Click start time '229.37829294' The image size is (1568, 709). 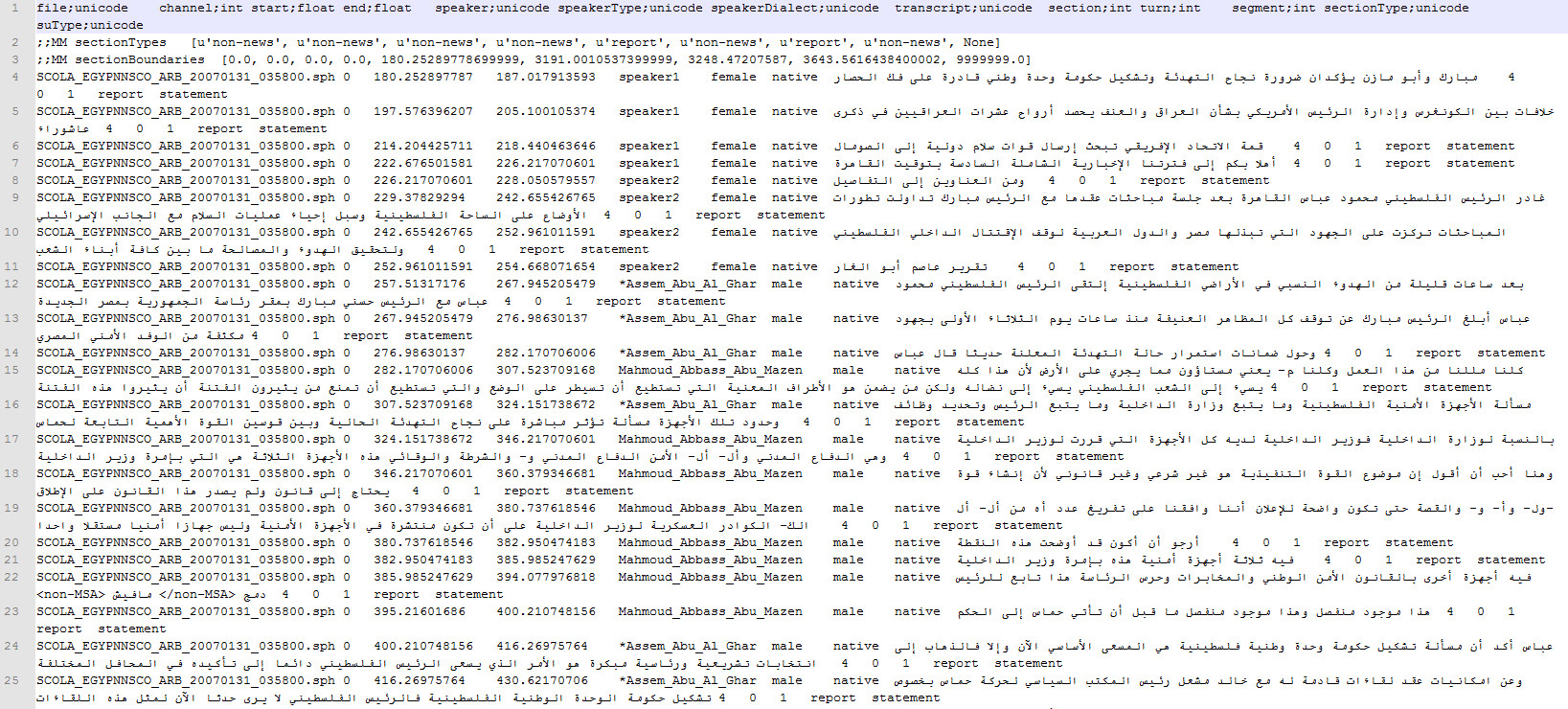pyautogui.click(x=420, y=197)
